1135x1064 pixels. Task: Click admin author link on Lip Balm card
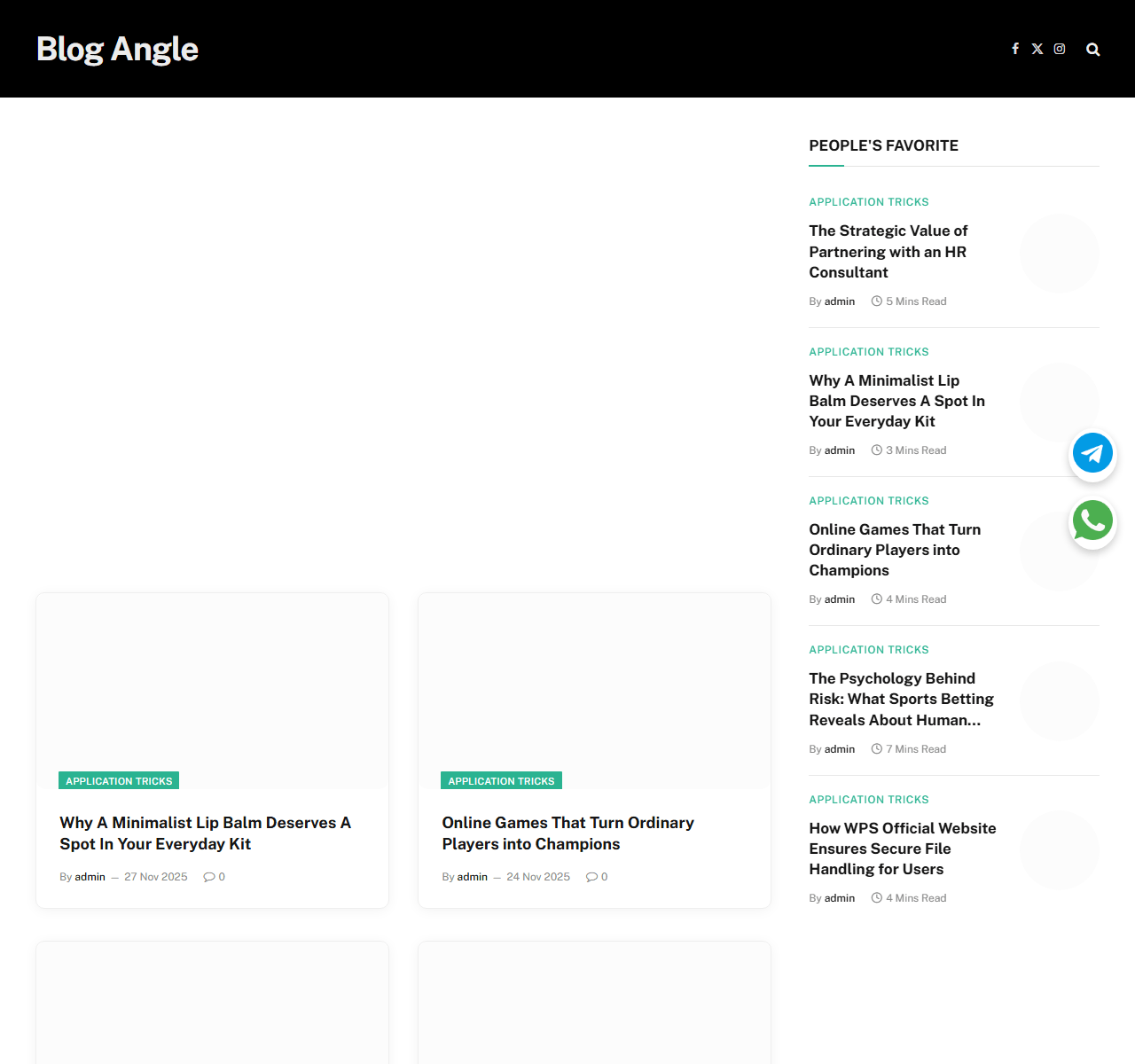pos(90,877)
